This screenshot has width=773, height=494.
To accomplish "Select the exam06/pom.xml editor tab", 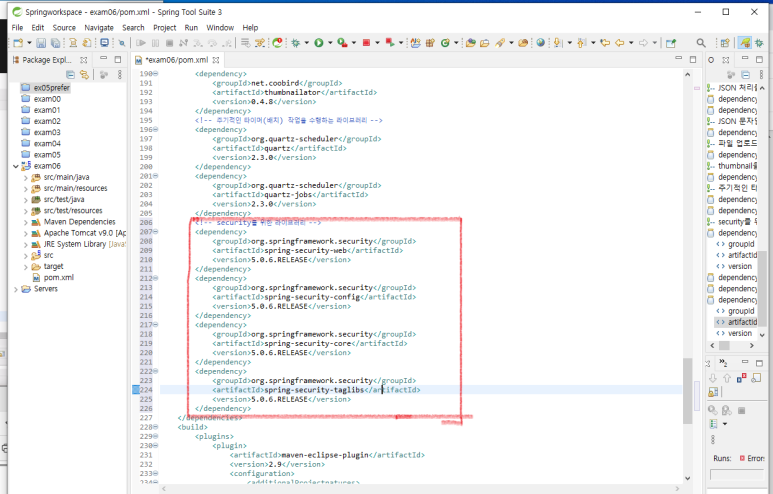I will click(x=176, y=60).
